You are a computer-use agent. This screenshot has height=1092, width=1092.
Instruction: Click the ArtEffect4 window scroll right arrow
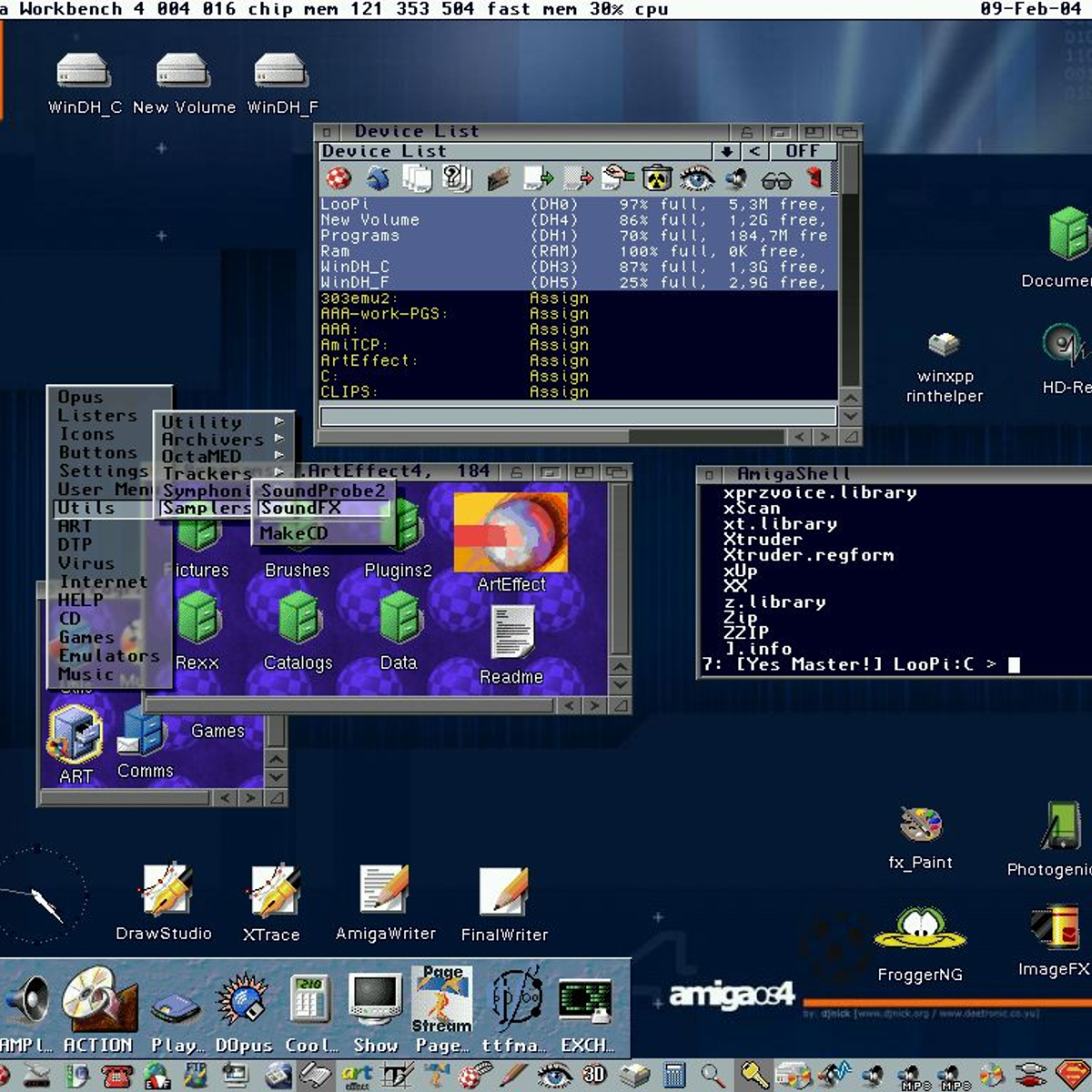tap(594, 705)
